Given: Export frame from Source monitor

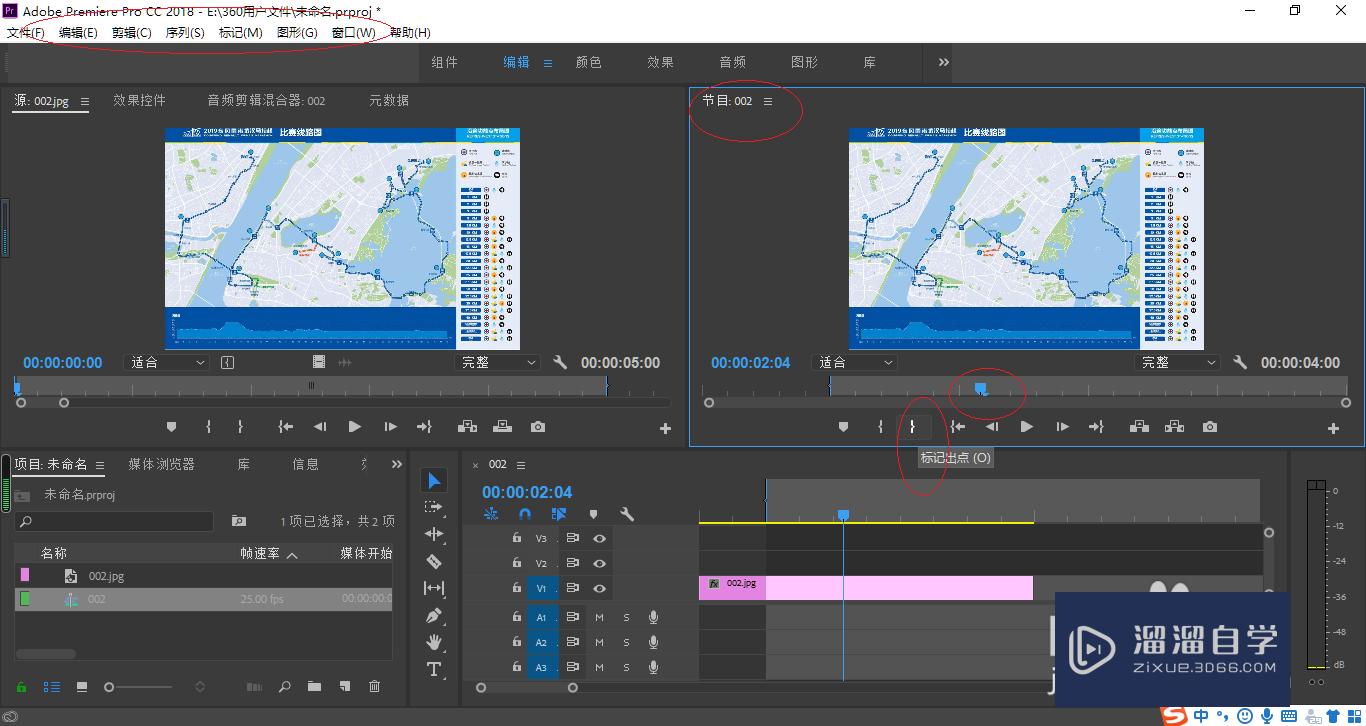Looking at the screenshot, I should pyautogui.click(x=538, y=427).
